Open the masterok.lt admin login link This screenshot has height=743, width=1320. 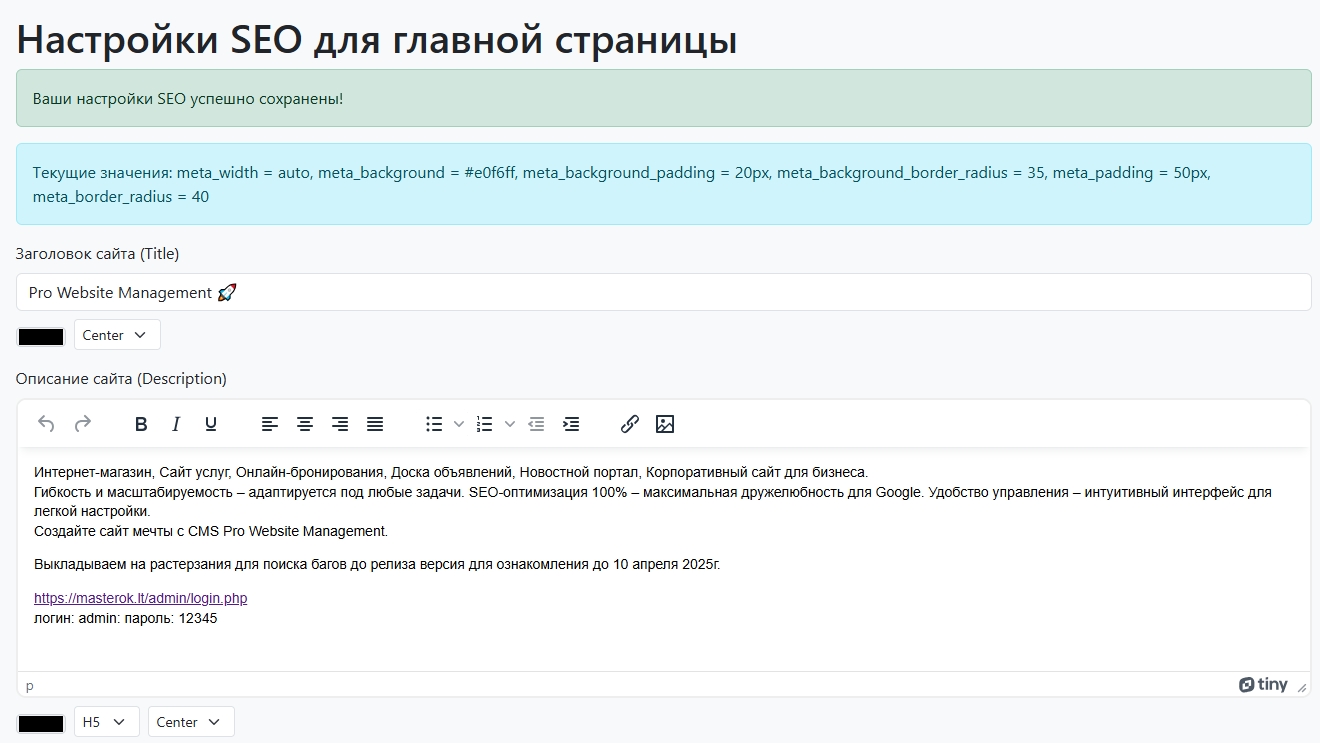click(x=140, y=598)
